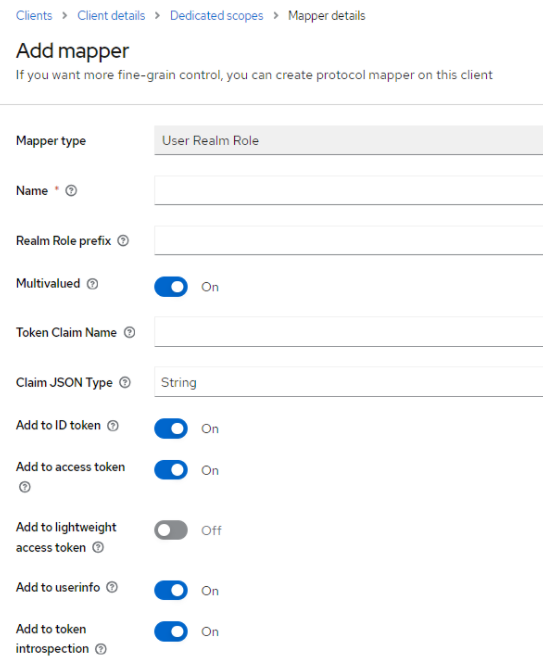This screenshot has width=543, height=671.
Task: Show help for Add to access token
Action: tap(25, 487)
